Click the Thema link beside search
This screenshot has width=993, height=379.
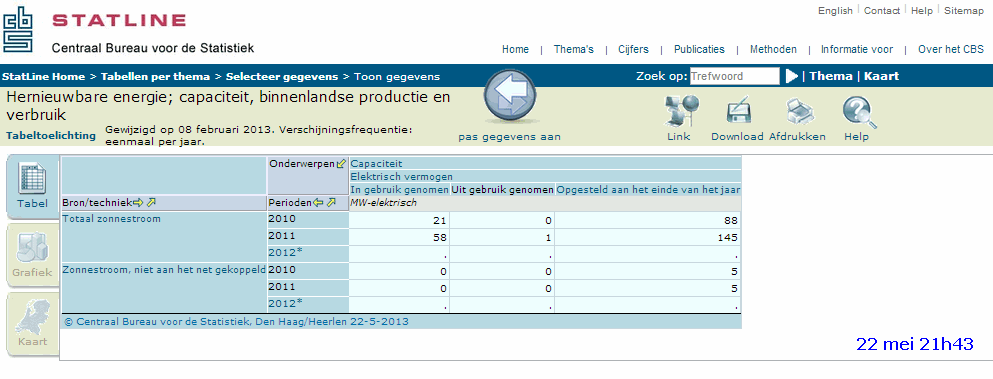(831, 76)
